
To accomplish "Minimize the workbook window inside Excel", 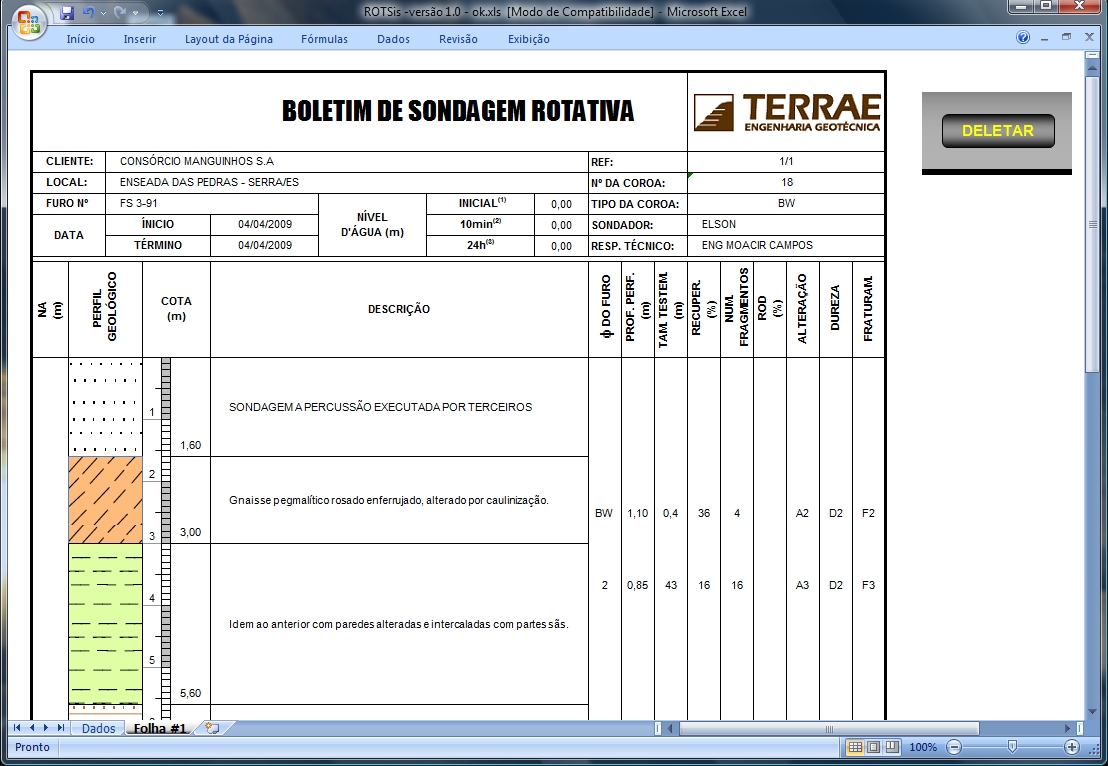I will tap(1044, 38).
